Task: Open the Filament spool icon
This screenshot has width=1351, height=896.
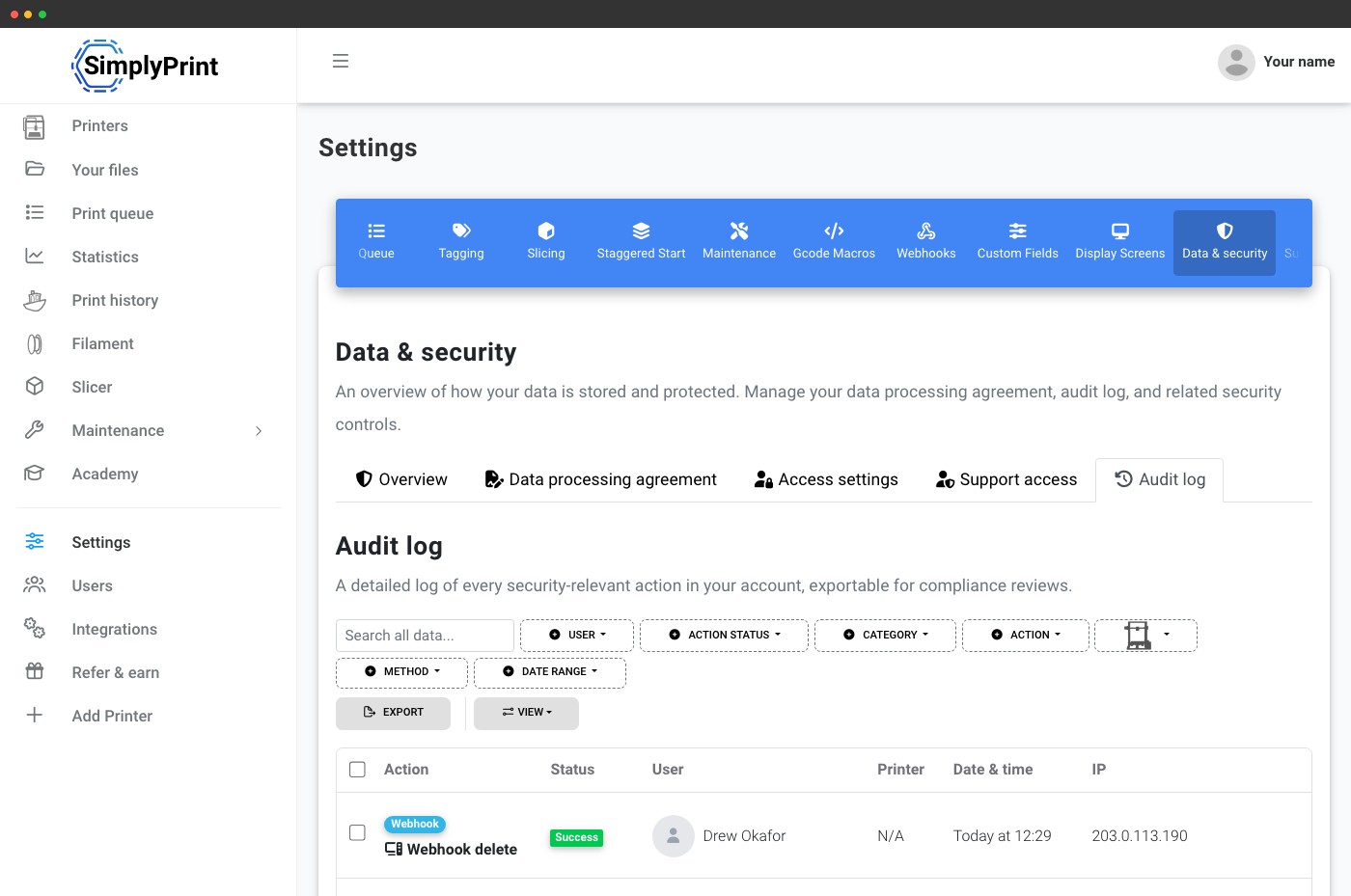Action: click(x=35, y=343)
